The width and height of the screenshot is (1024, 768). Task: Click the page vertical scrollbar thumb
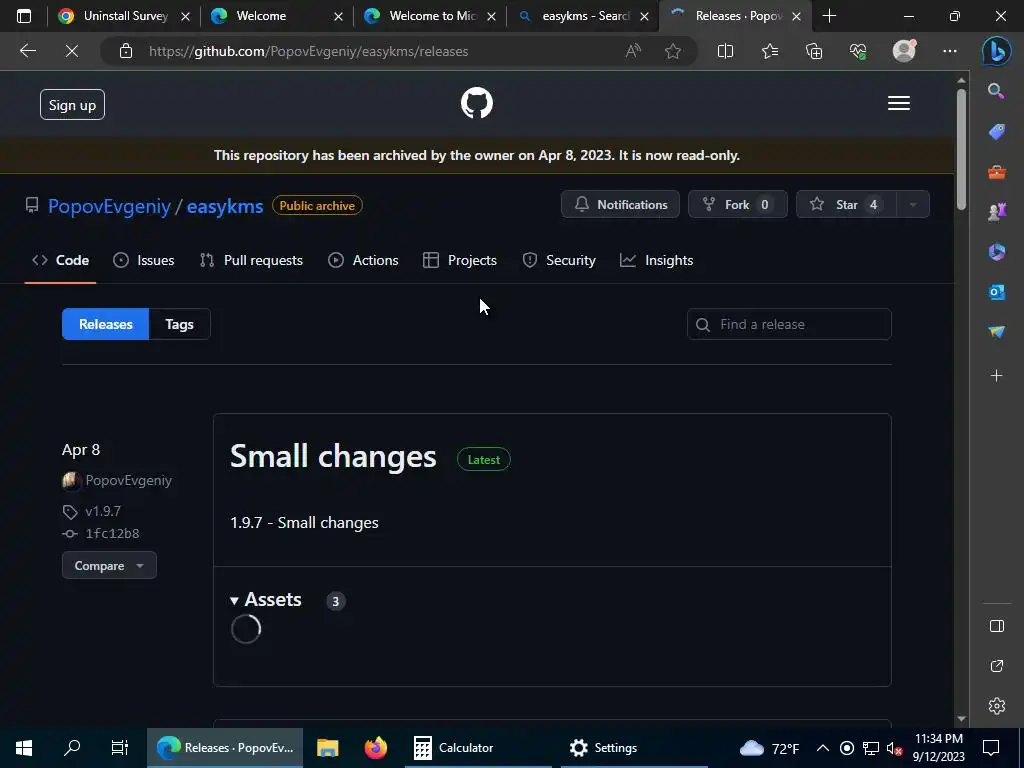(961, 149)
